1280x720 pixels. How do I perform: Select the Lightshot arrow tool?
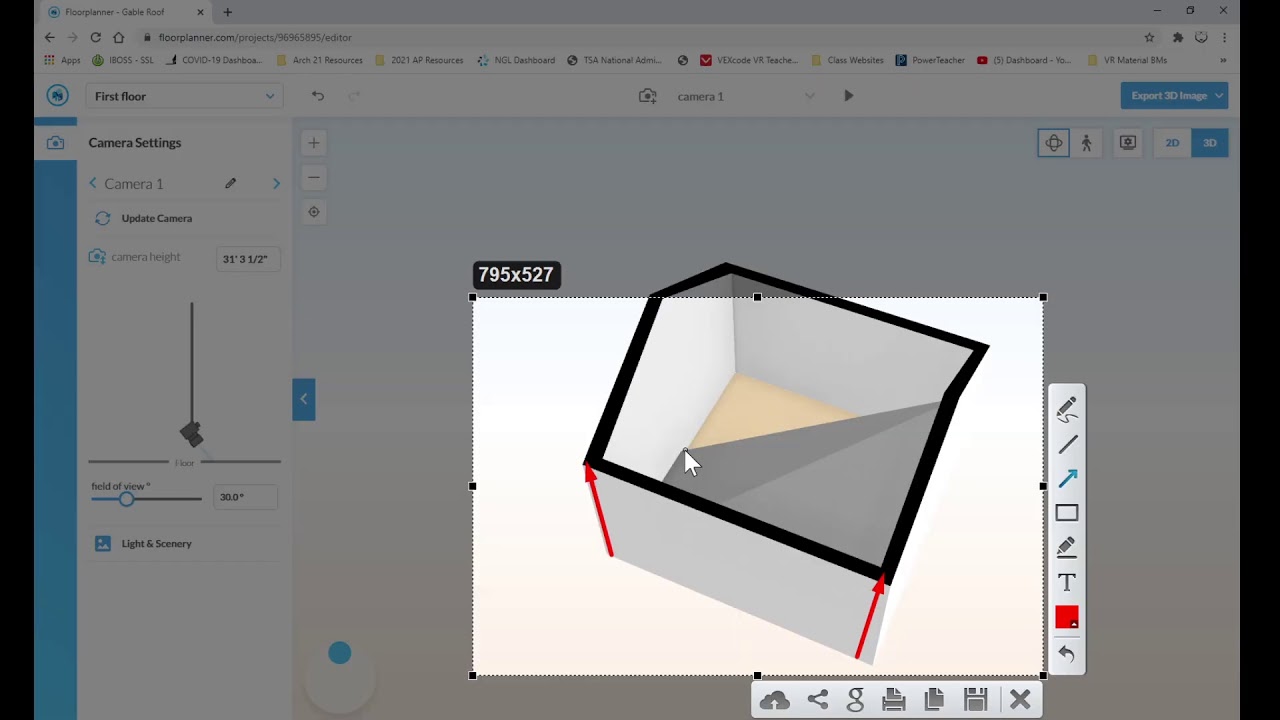coord(1066,478)
